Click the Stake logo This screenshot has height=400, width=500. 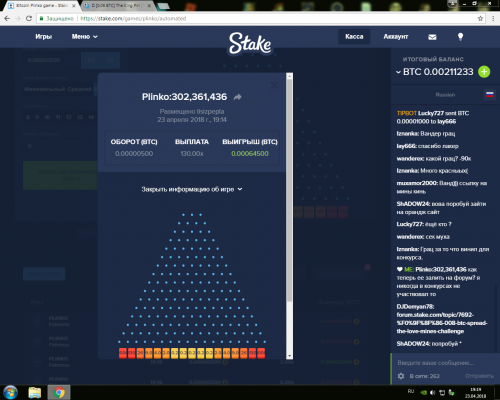tap(250, 43)
